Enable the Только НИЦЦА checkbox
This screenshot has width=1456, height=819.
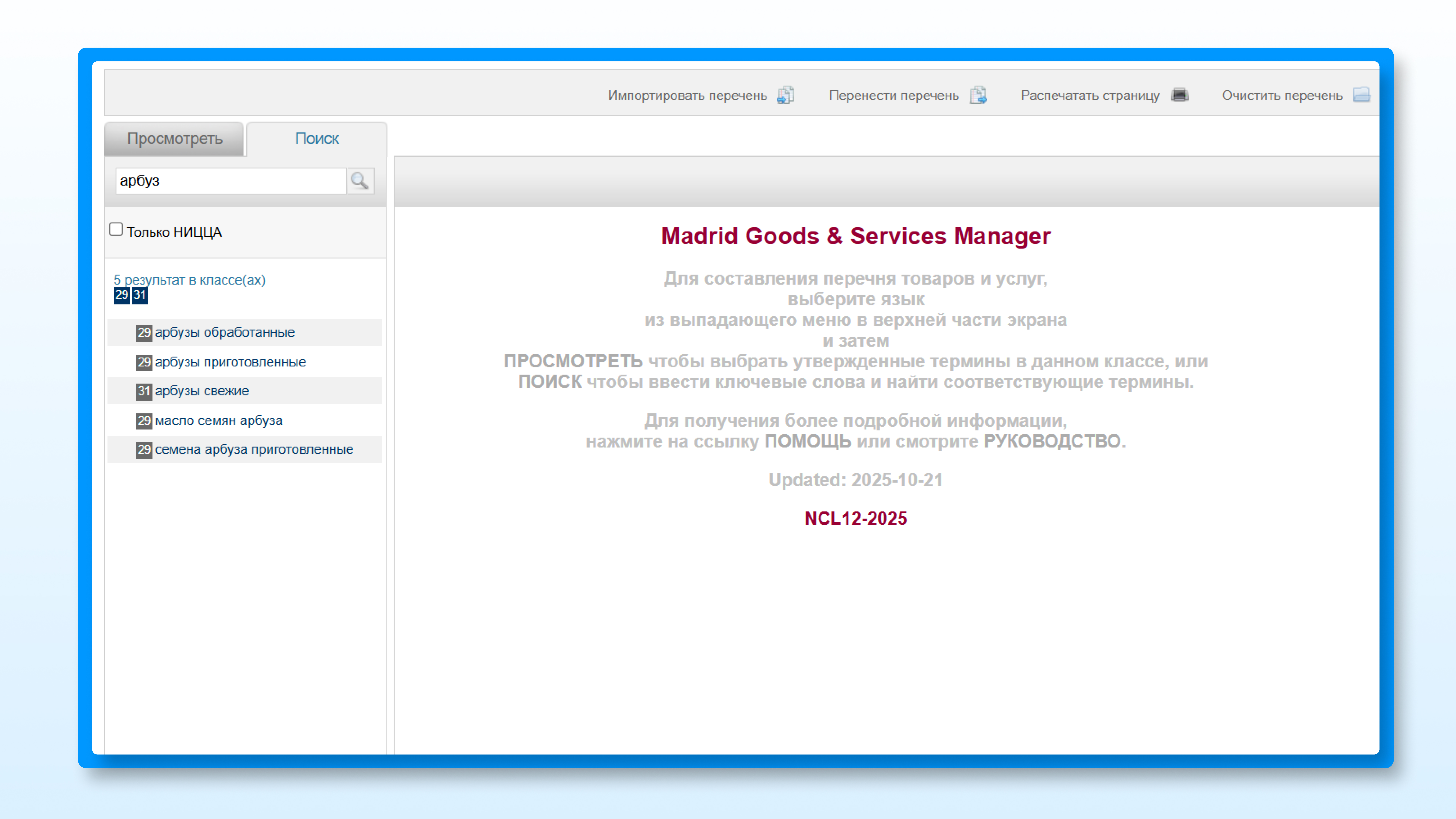[116, 229]
